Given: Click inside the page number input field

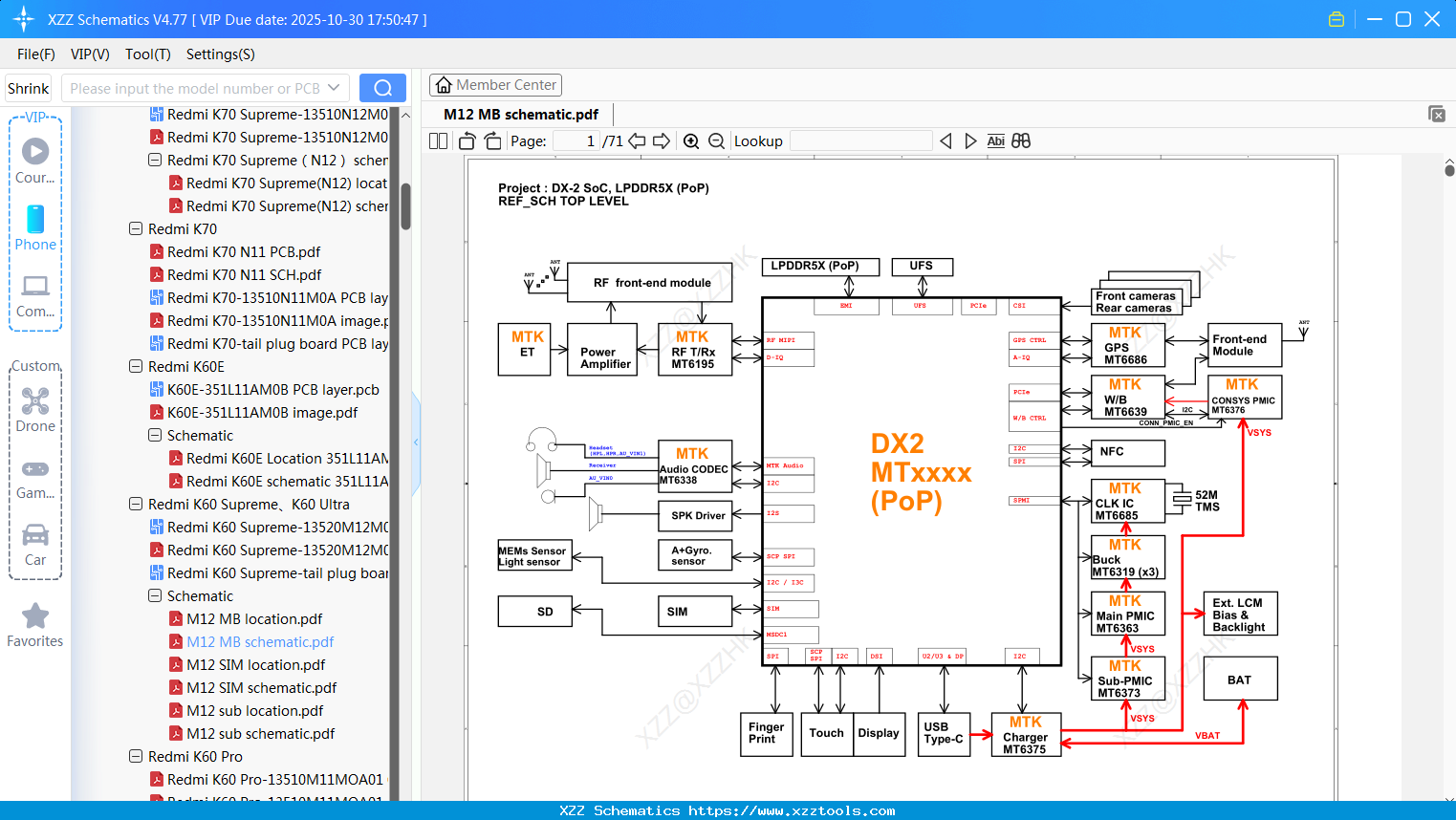Looking at the screenshot, I should pos(575,140).
